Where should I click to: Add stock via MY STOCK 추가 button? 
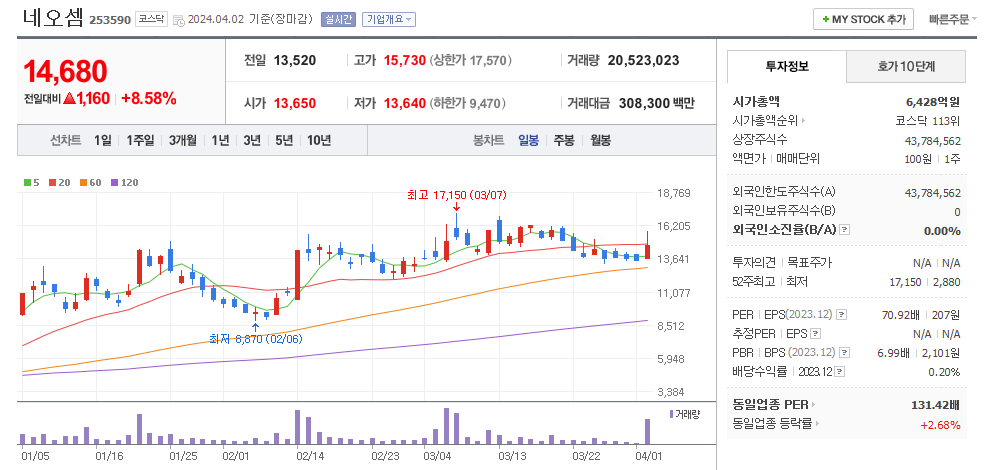864,19
